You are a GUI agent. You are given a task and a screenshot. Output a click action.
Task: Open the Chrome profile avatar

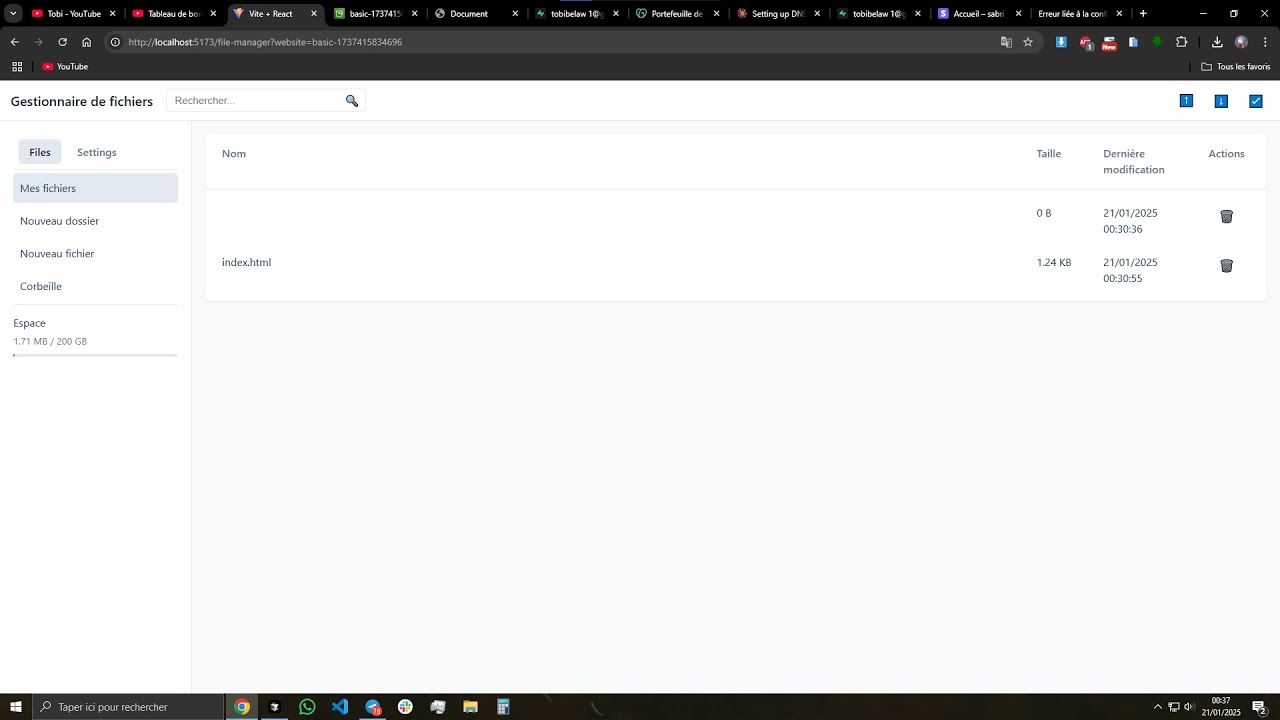pos(1241,42)
